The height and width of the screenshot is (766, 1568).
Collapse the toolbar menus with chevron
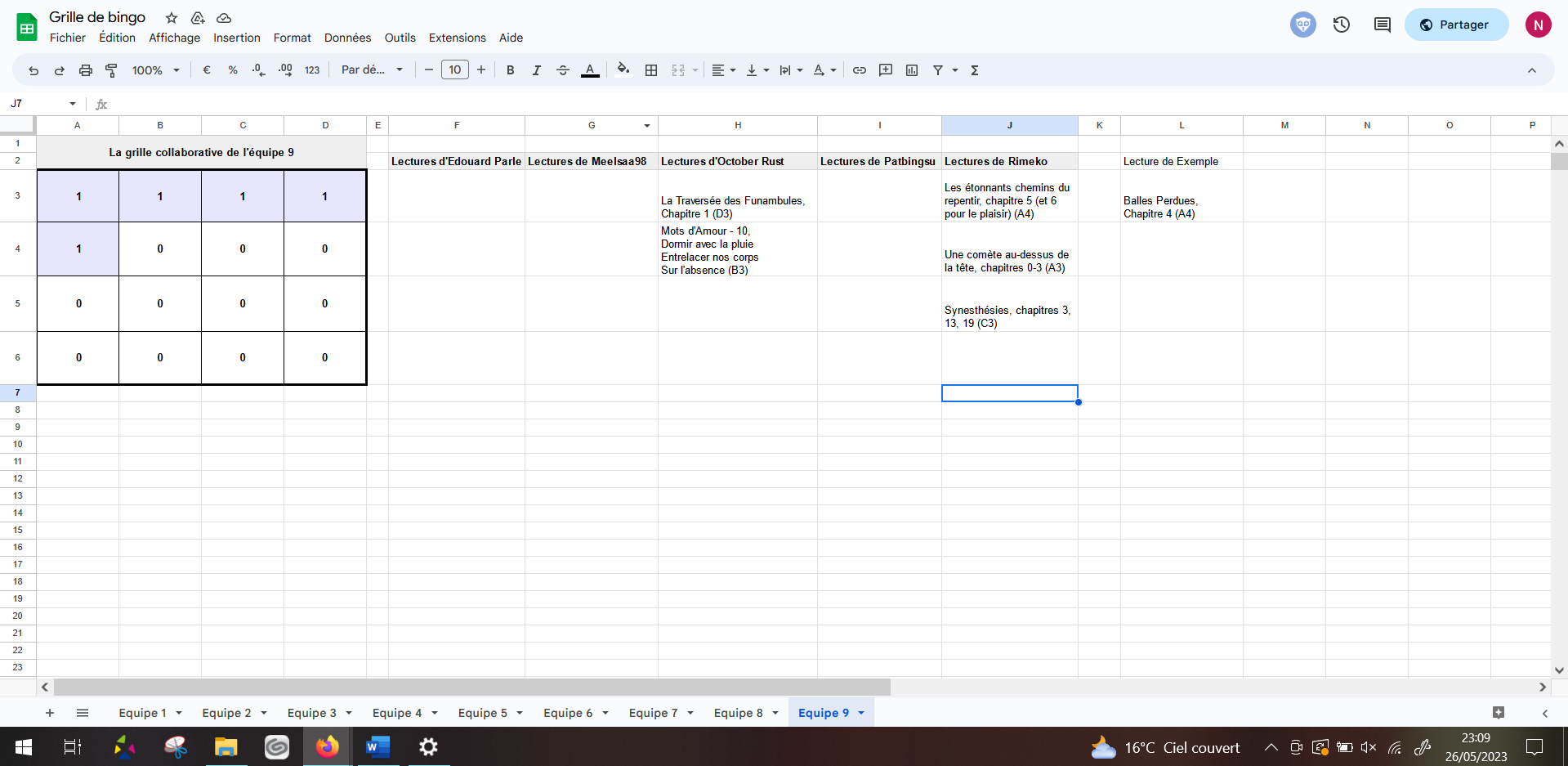tap(1532, 70)
